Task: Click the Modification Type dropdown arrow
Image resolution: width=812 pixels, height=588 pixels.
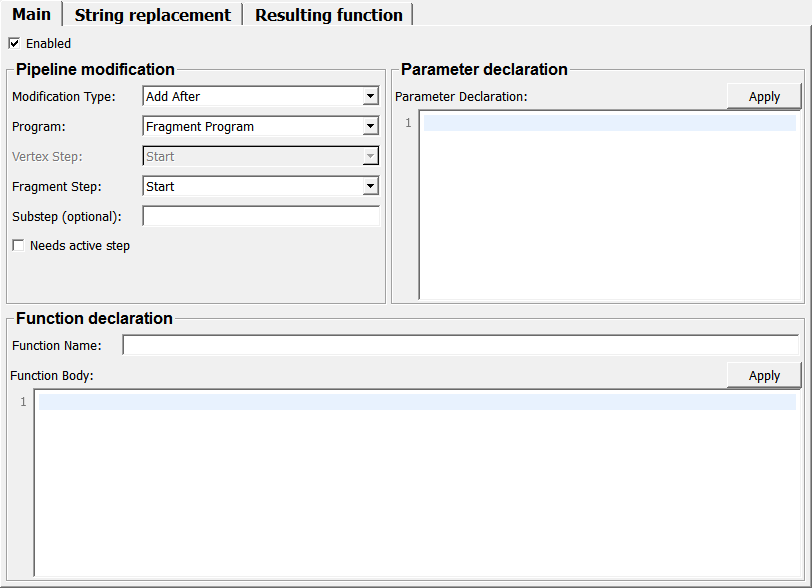Action: pyautogui.click(x=370, y=97)
